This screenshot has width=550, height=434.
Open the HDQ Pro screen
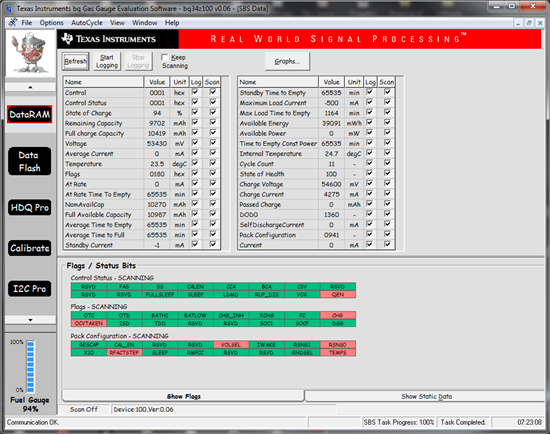point(29,207)
